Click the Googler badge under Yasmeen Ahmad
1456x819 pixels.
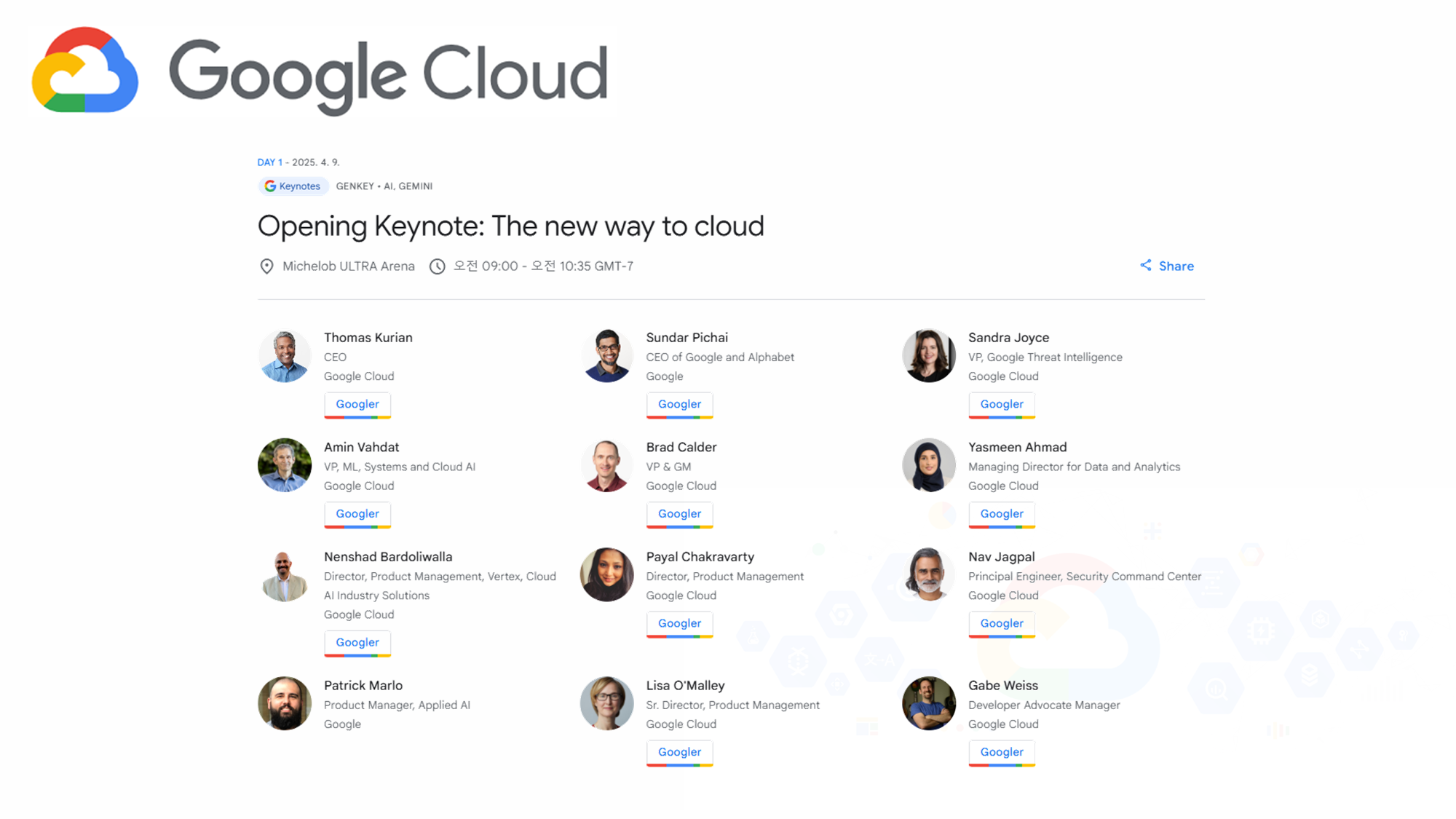tap(1002, 515)
